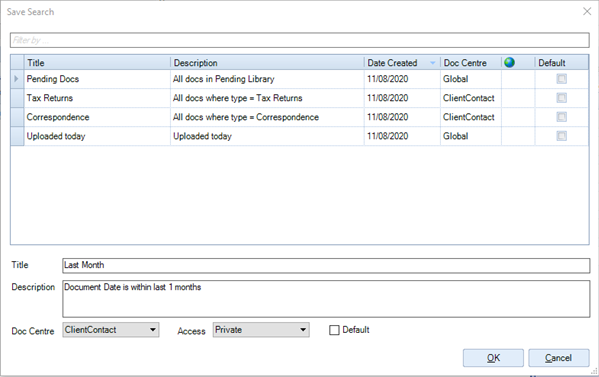The height and width of the screenshot is (377, 599).
Task: Click the Uploaded today description cell
Action: pos(267,136)
